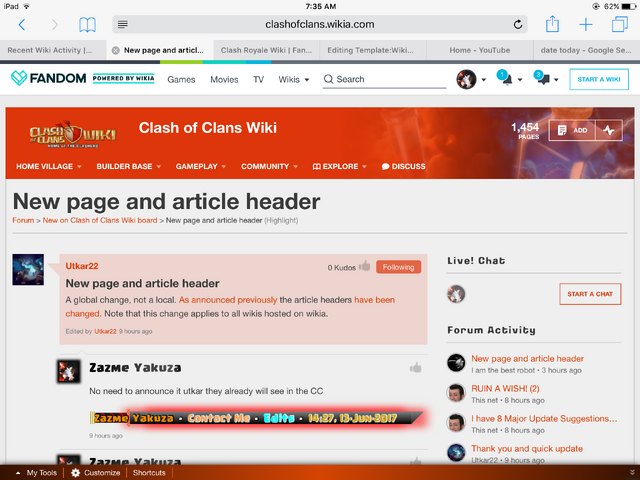Open the DISCUSS link
This screenshot has width=640, height=480.
coord(403,167)
